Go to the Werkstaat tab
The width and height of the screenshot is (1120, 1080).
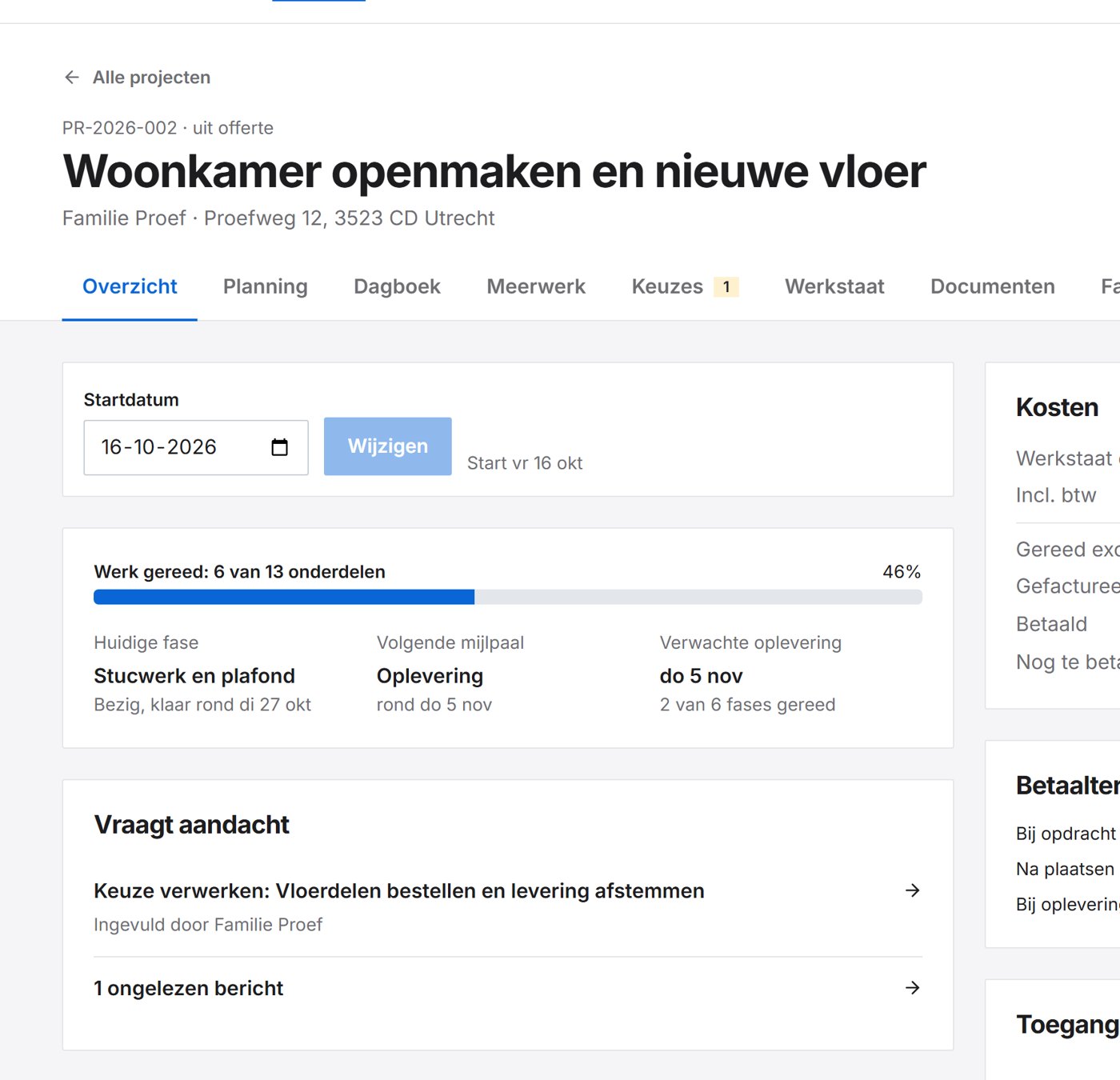(834, 286)
